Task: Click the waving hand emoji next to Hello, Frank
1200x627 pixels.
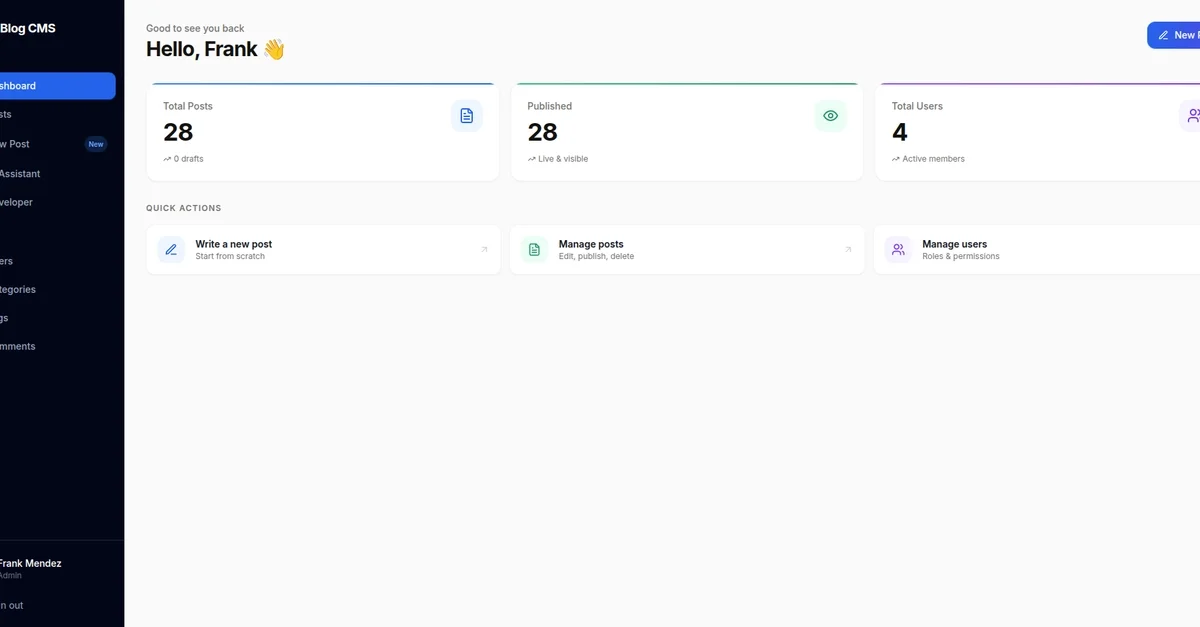Action: coord(274,49)
